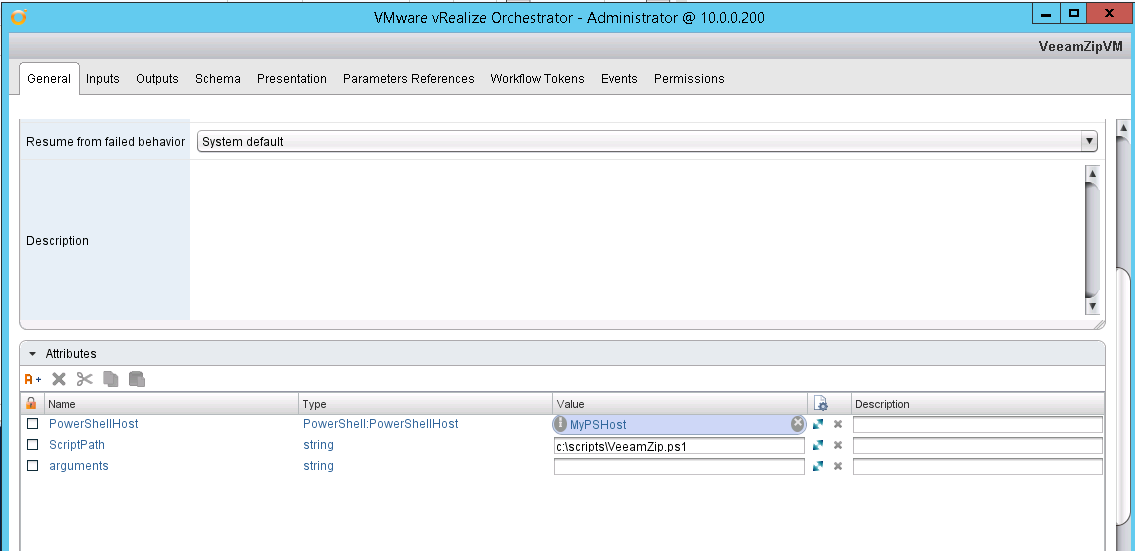Click the ScriptPath attribute name
Screen dimensions: 1135x551
77,445
